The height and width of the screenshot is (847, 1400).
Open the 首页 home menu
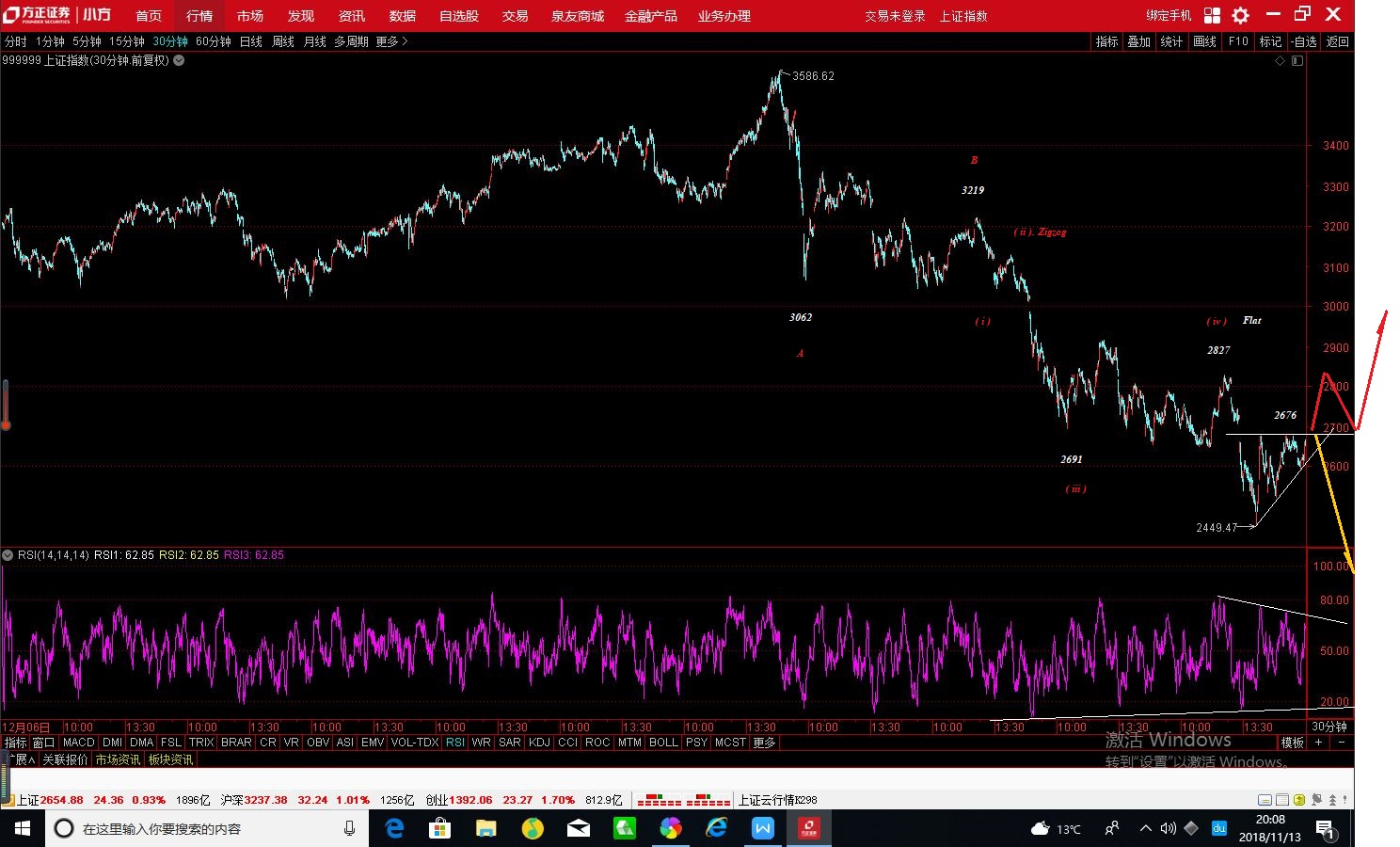[149, 16]
